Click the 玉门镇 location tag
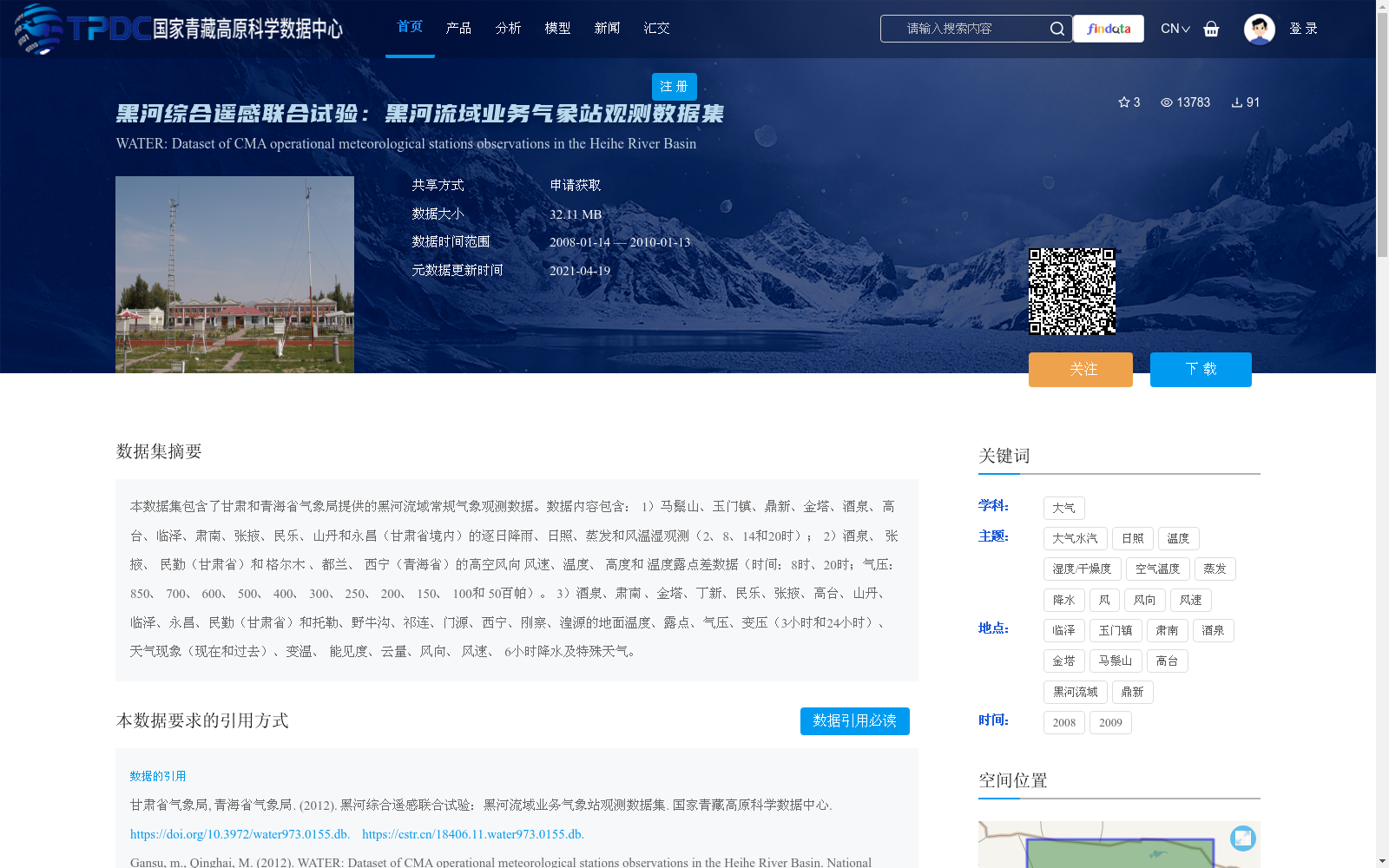Screen dimensions: 1389x868 point(1116,630)
